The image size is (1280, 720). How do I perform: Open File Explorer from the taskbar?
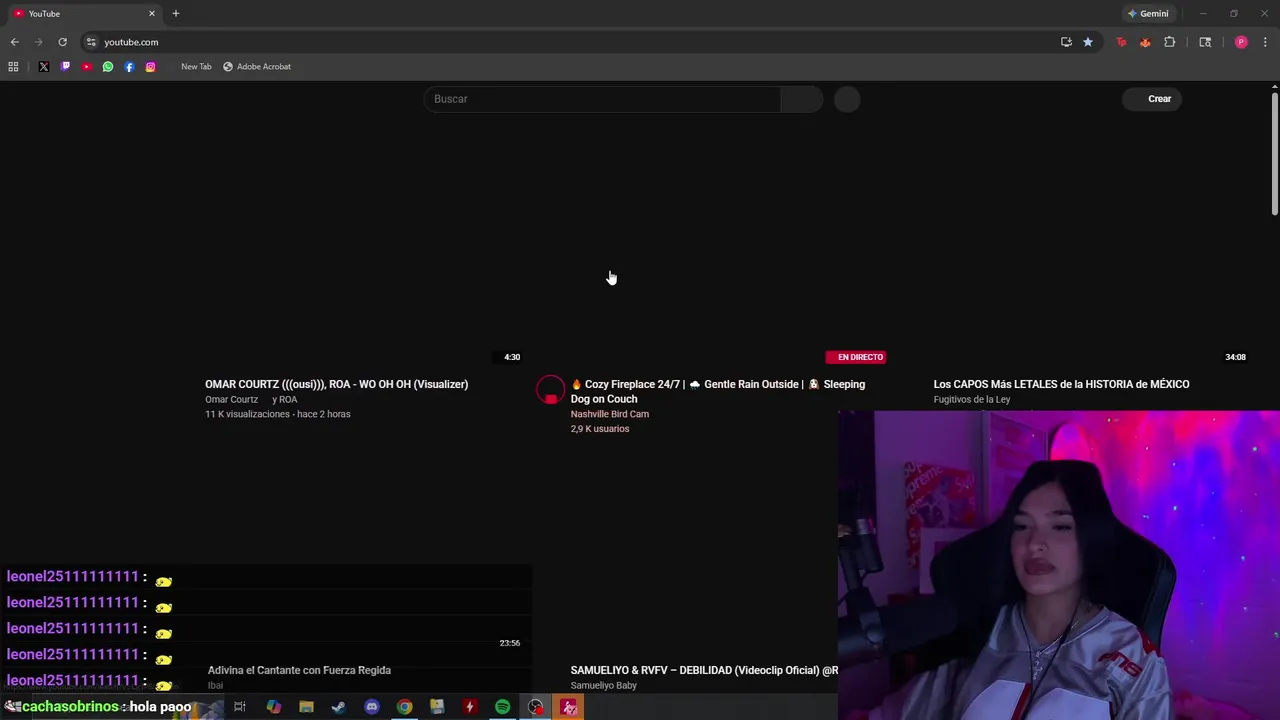pyautogui.click(x=306, y=707)
